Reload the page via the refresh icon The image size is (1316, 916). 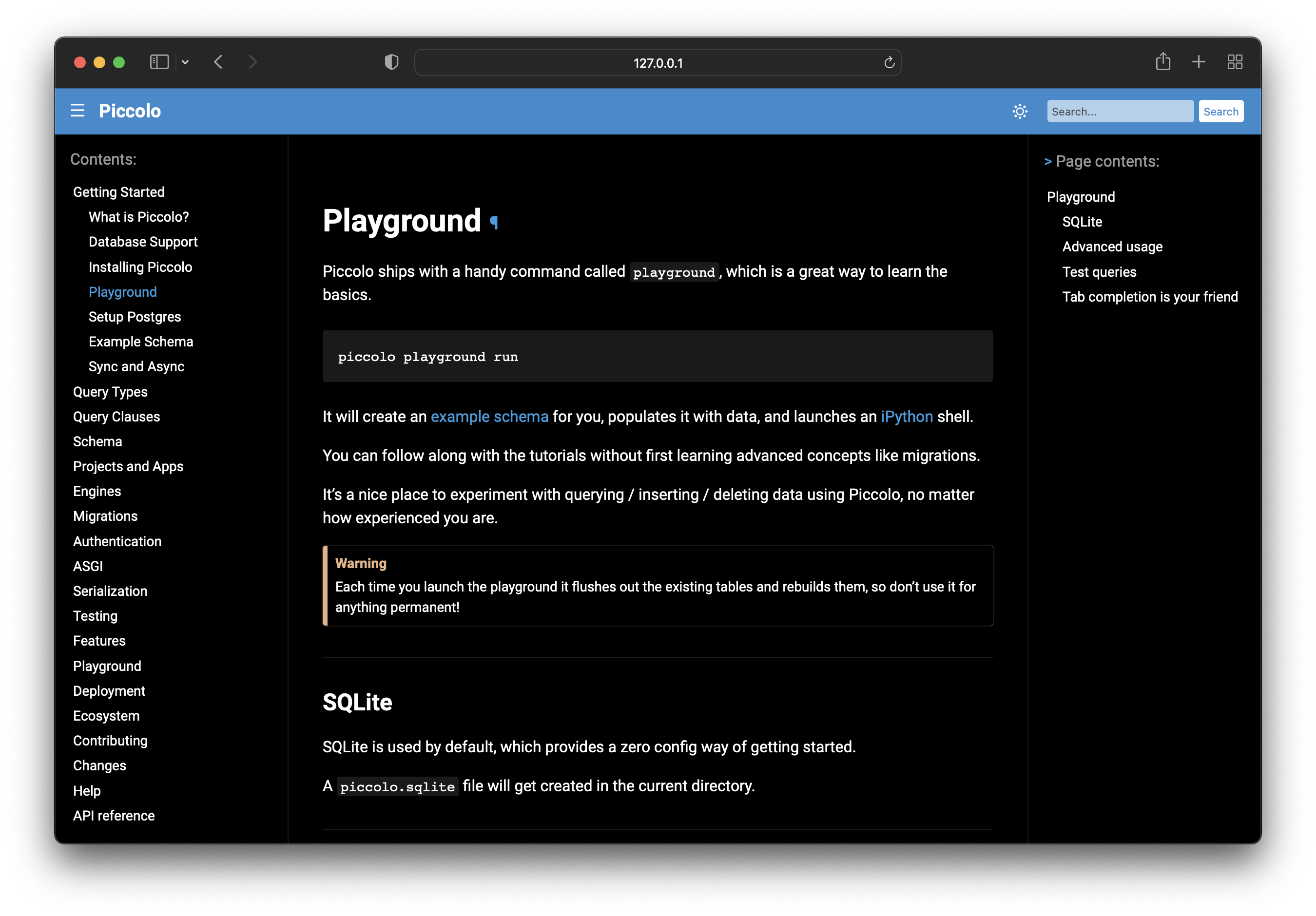889,62
